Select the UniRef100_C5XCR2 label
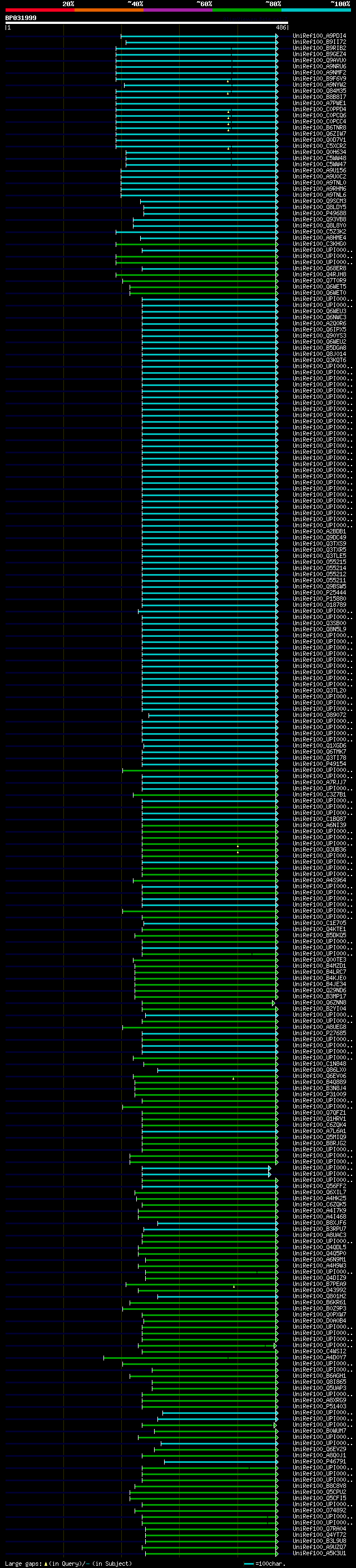Image resolution: width=356 pixels, height=1568 pixels. [319, 146]
